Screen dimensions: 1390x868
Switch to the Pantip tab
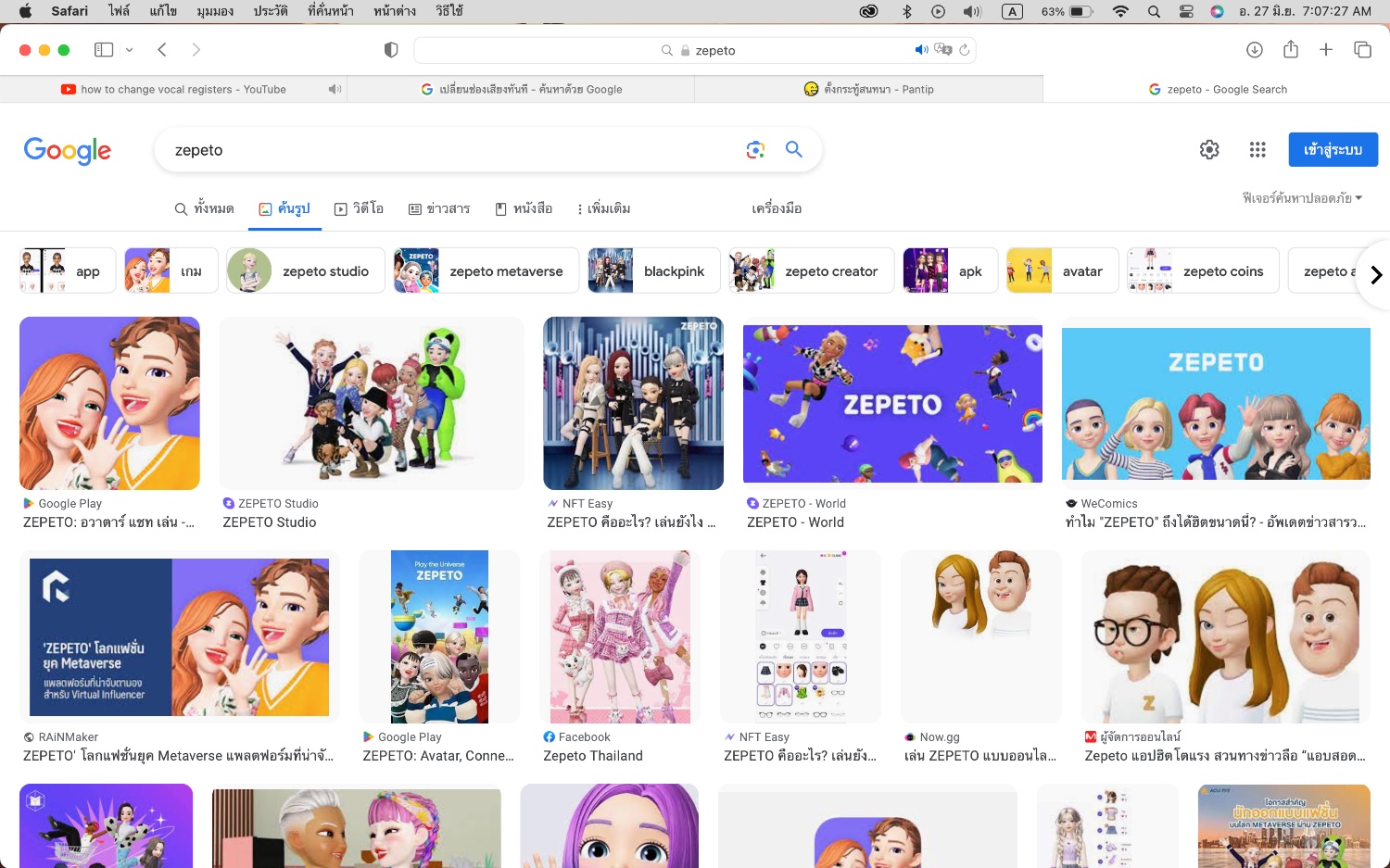868,89
